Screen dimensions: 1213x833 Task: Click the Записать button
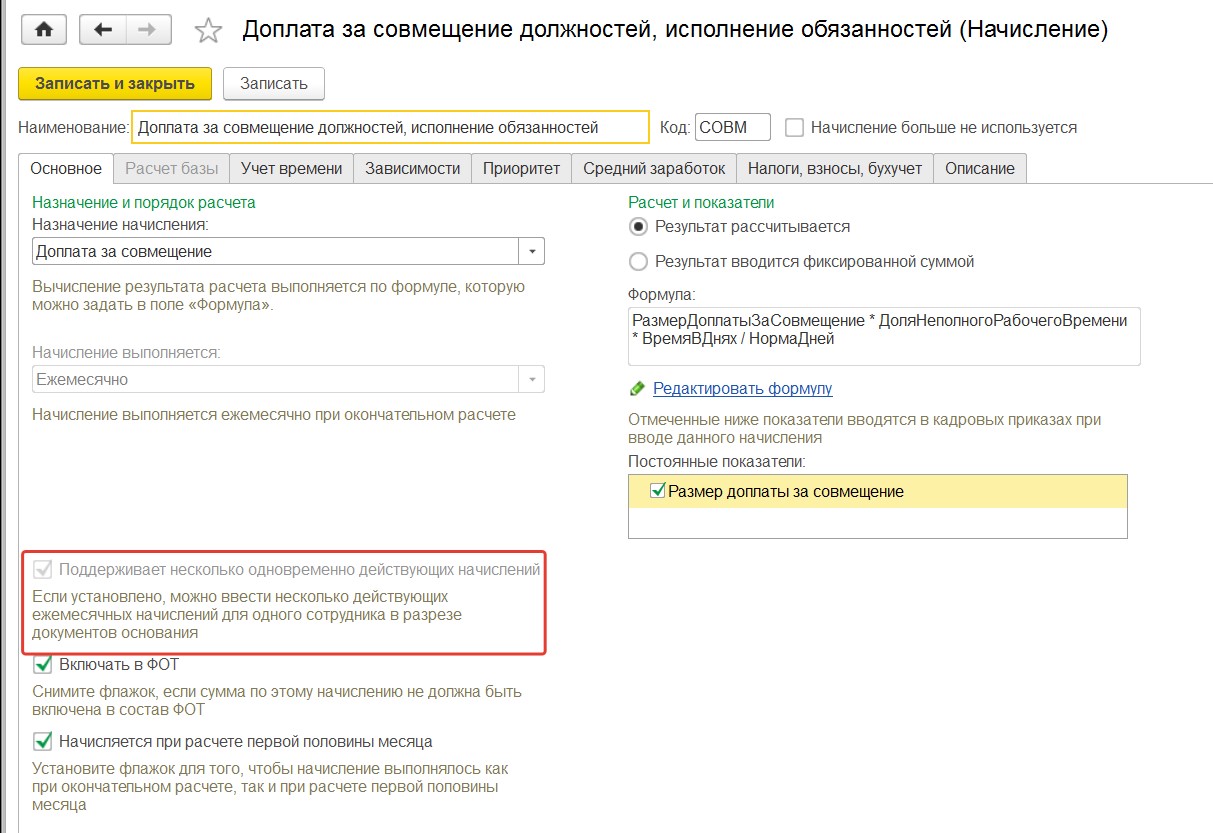point(274,83)
